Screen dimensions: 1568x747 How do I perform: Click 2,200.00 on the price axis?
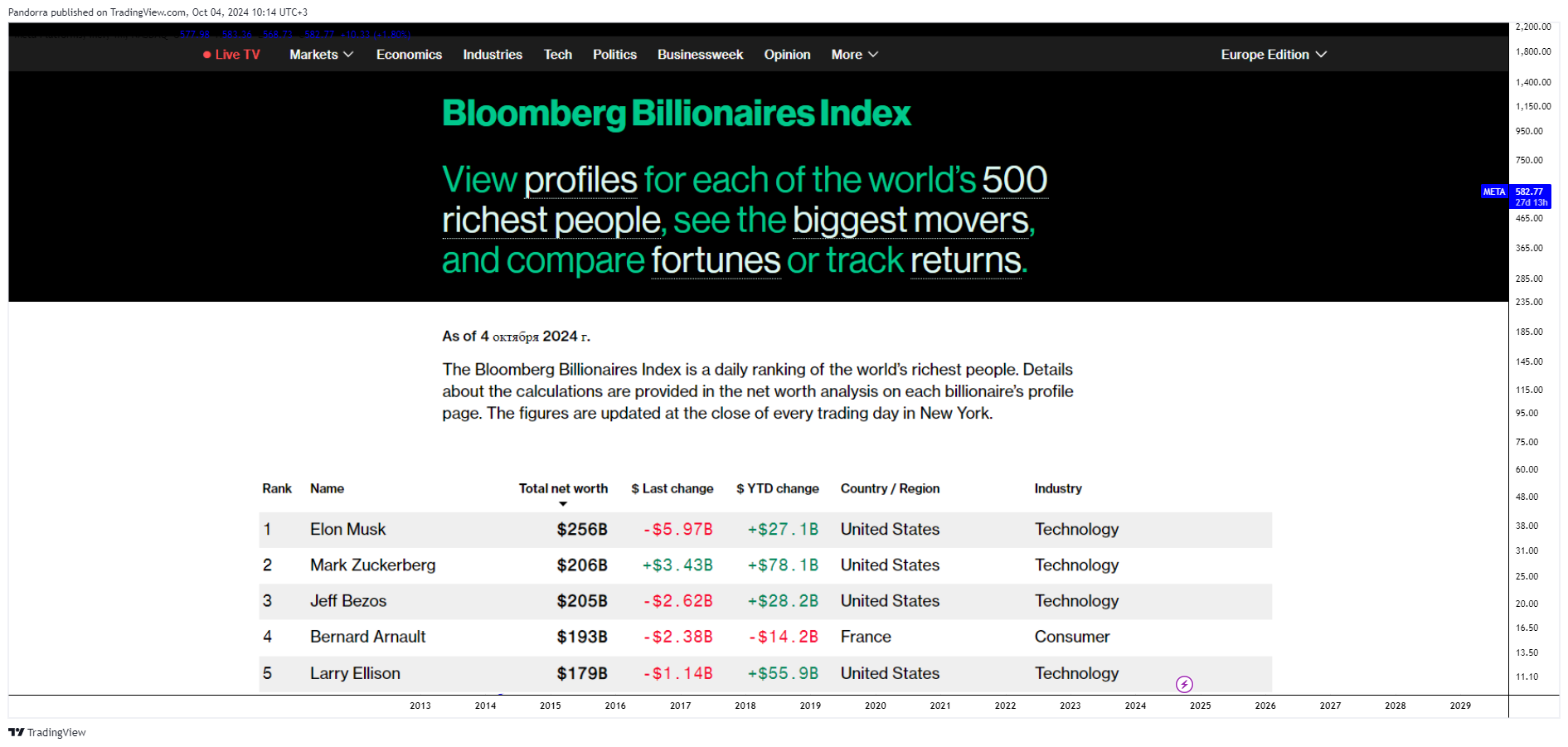[1533, 27]
